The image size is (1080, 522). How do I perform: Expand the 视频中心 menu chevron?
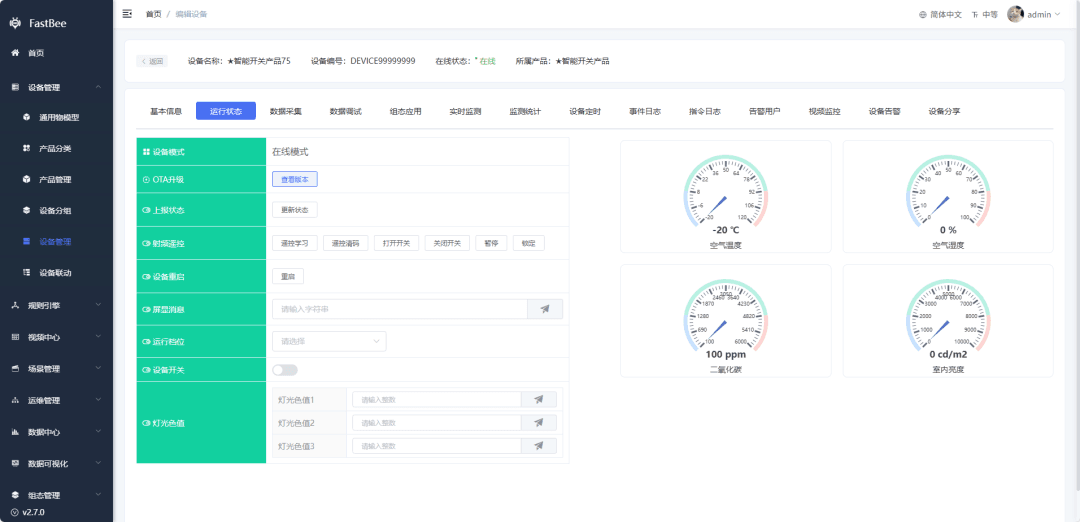click(x=98, y=336)
